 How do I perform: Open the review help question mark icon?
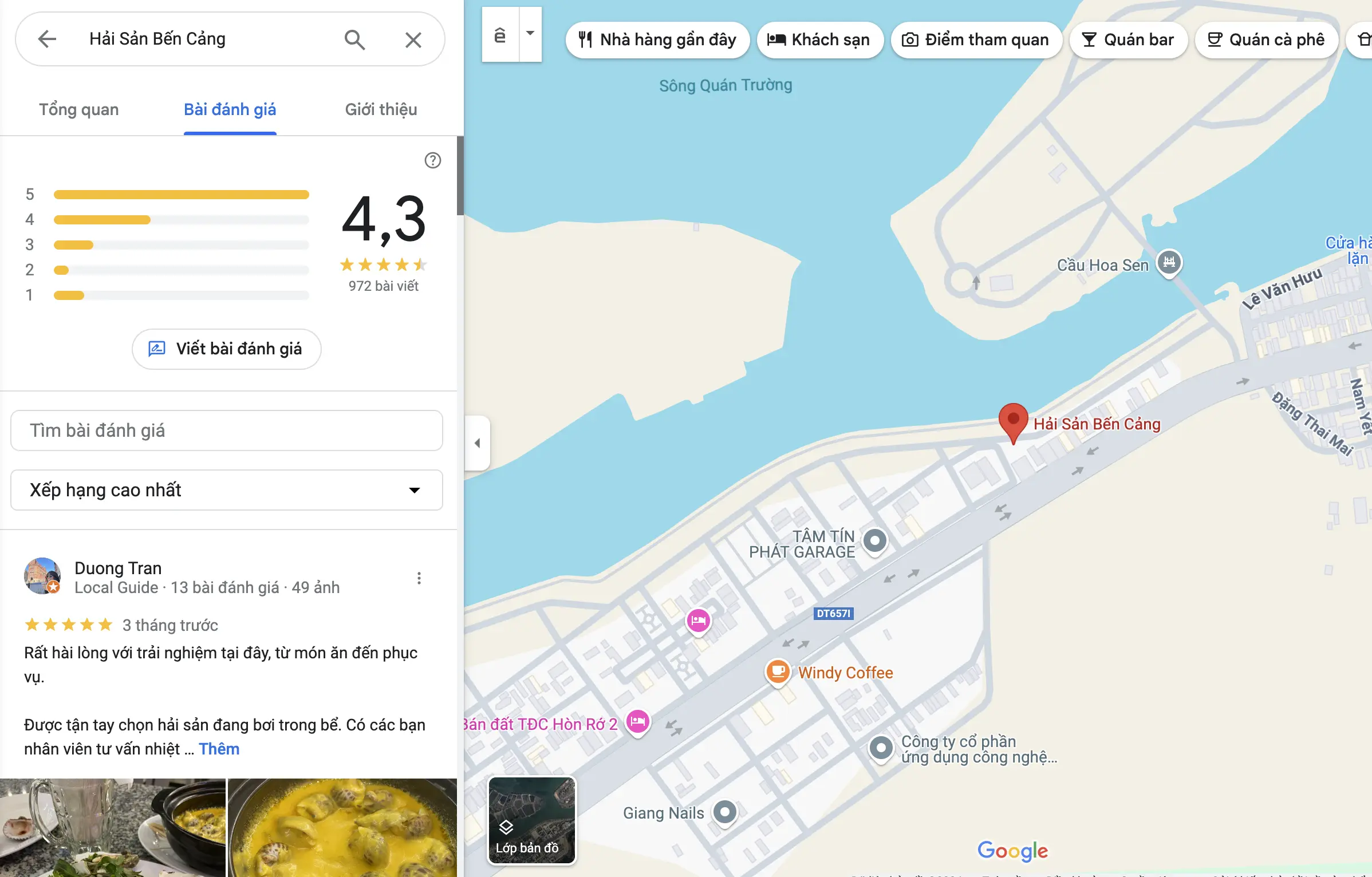(432, 160)
